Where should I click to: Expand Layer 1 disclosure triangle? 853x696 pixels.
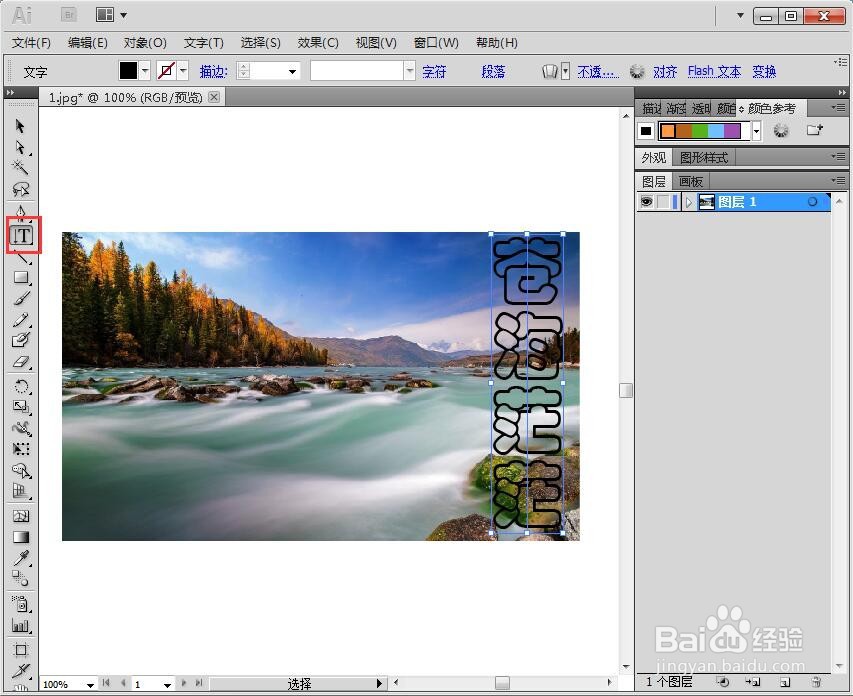coord(689,202)
